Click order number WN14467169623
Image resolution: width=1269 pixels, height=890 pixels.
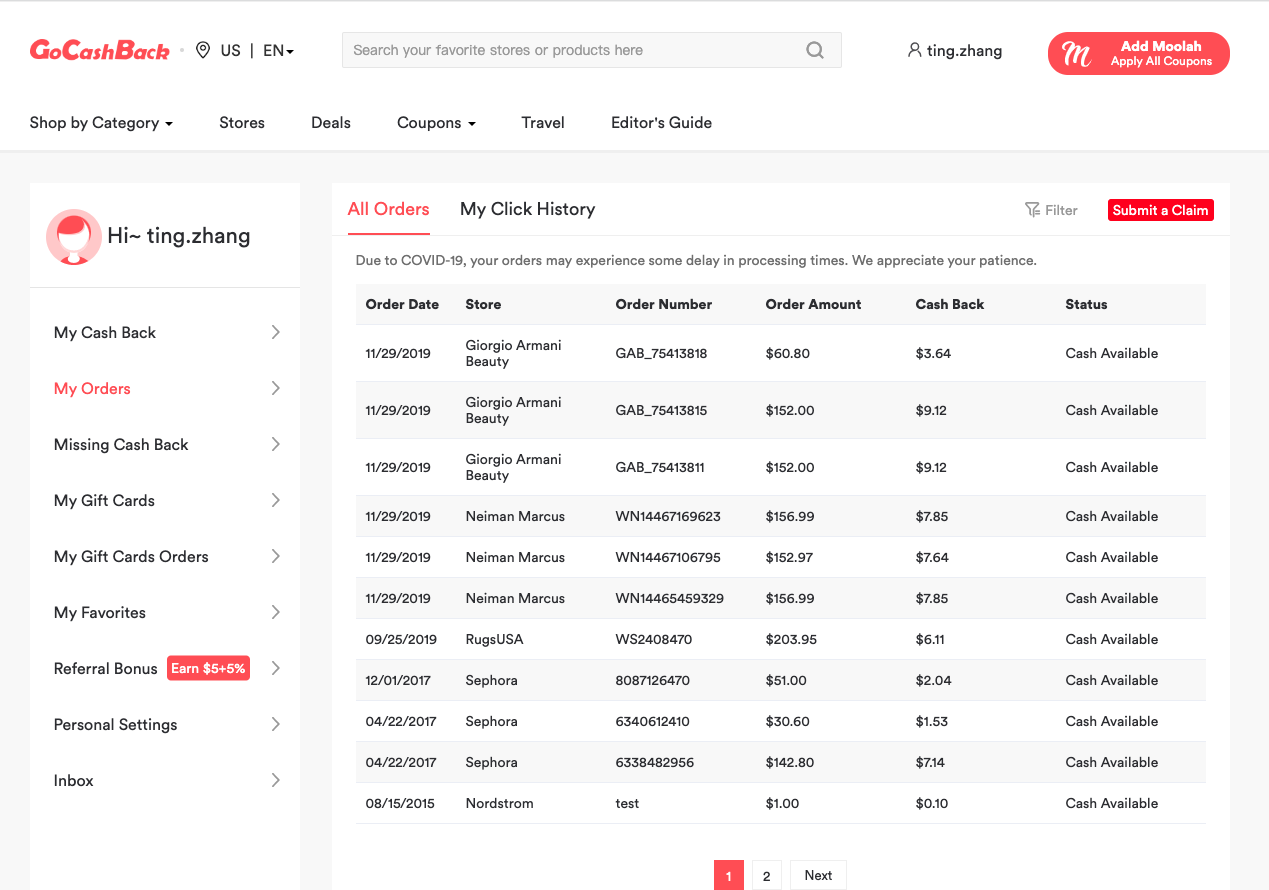click(668, 516)
